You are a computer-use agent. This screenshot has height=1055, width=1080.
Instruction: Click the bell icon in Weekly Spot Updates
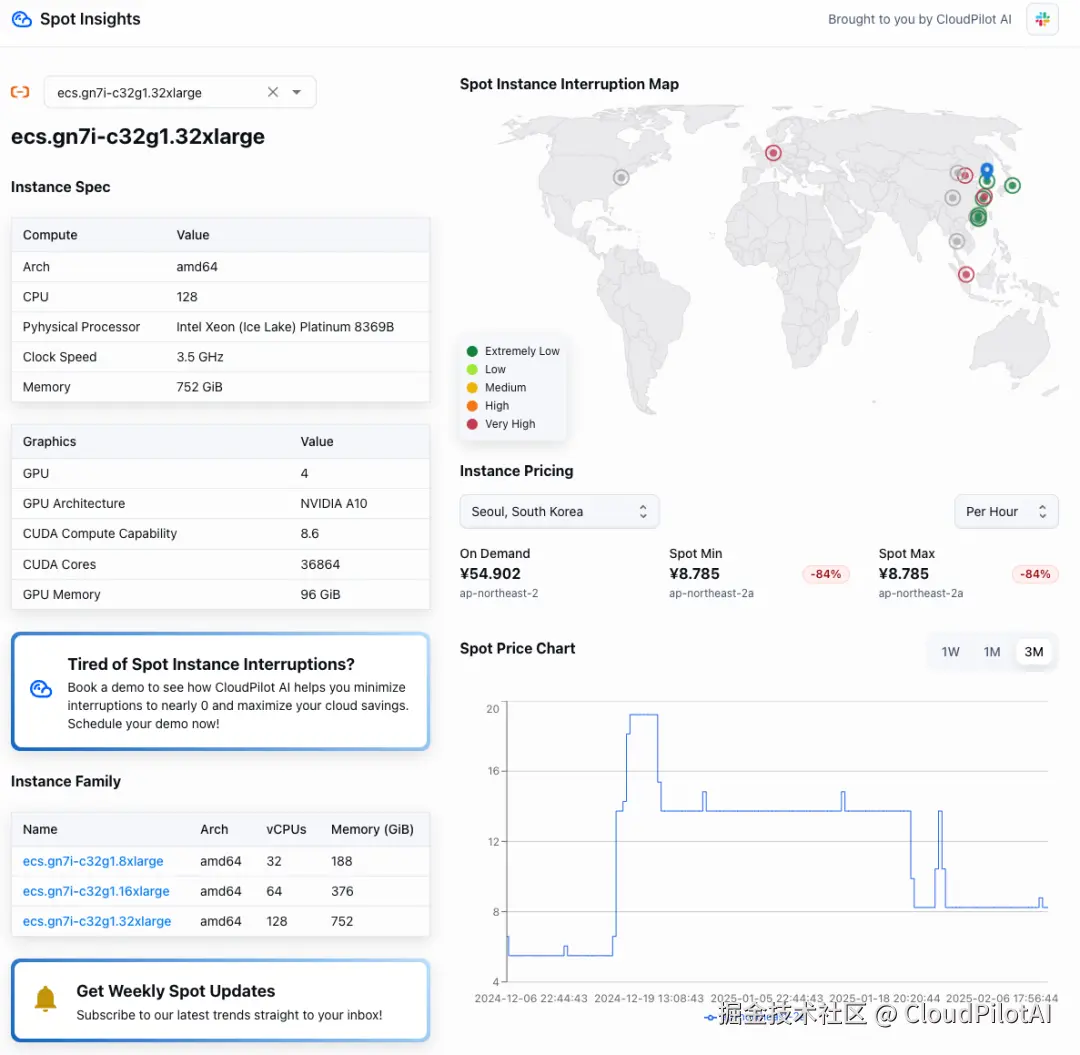coord(45,998)
